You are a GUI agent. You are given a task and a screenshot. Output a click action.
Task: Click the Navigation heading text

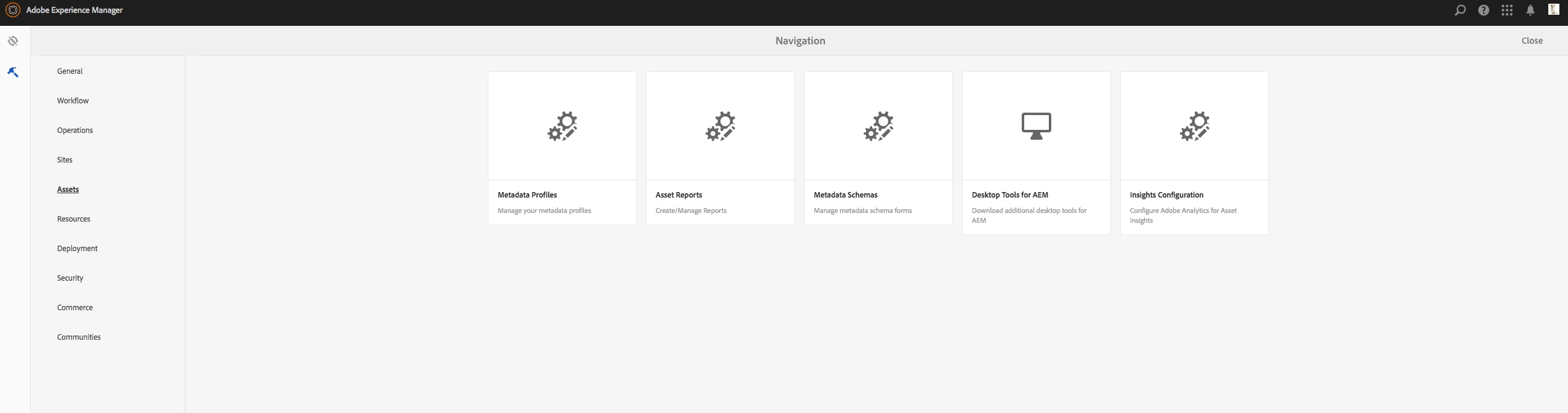coord(800,41)
